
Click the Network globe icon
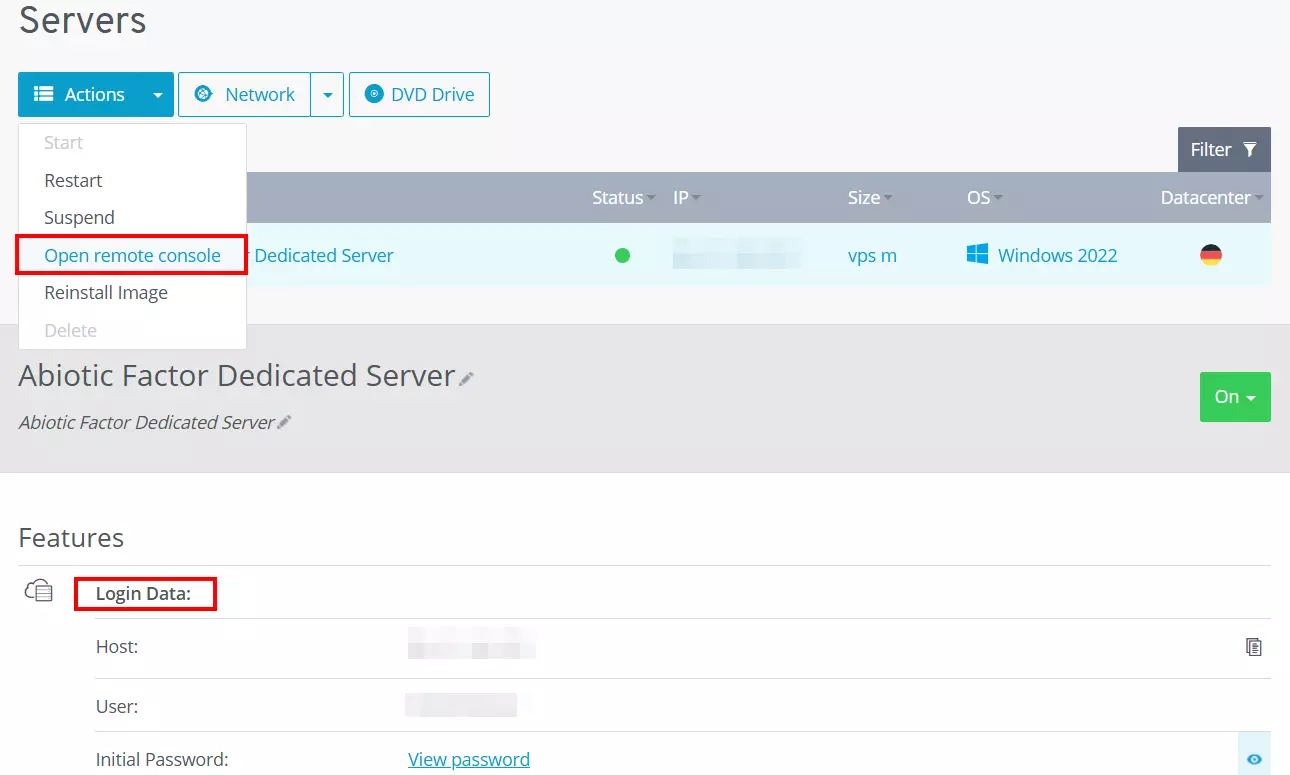coord(203,94)
